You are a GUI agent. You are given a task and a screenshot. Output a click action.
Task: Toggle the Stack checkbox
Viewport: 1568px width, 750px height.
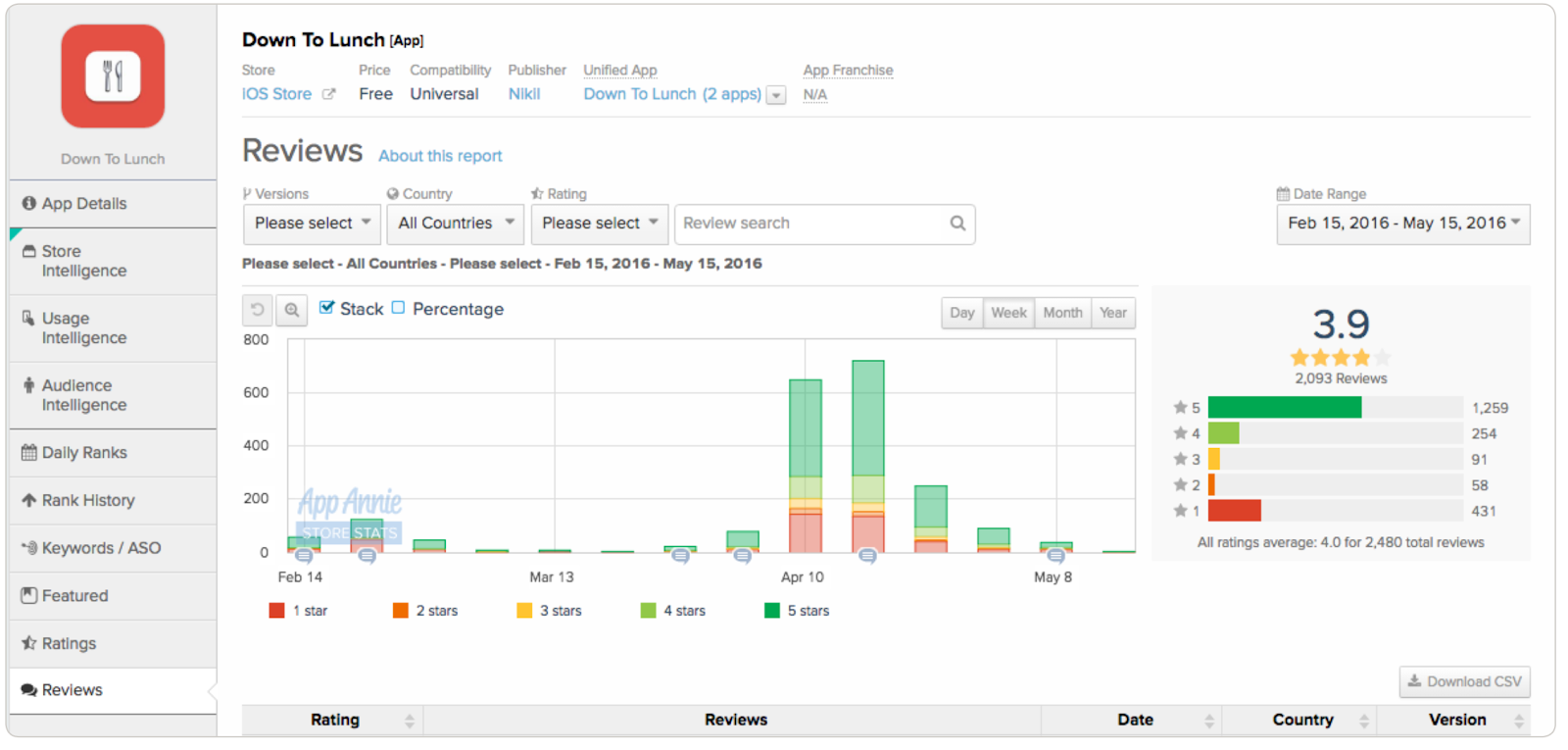point(327,308)
